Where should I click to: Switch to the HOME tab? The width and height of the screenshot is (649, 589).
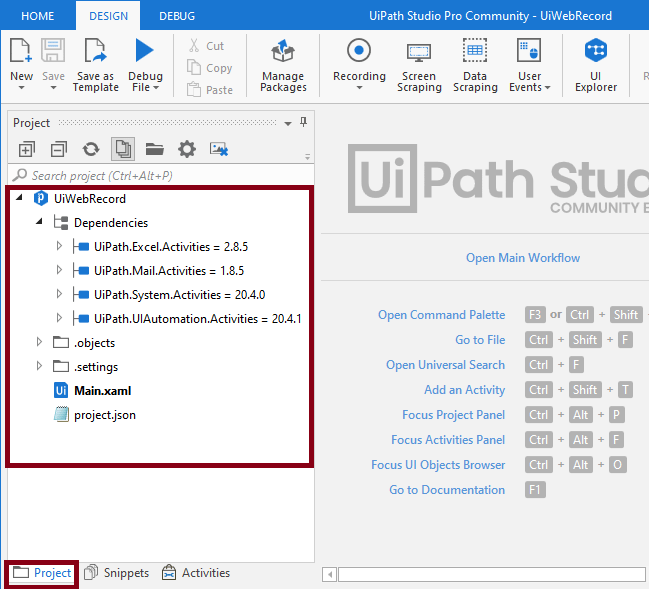click(x=38, y=16)
